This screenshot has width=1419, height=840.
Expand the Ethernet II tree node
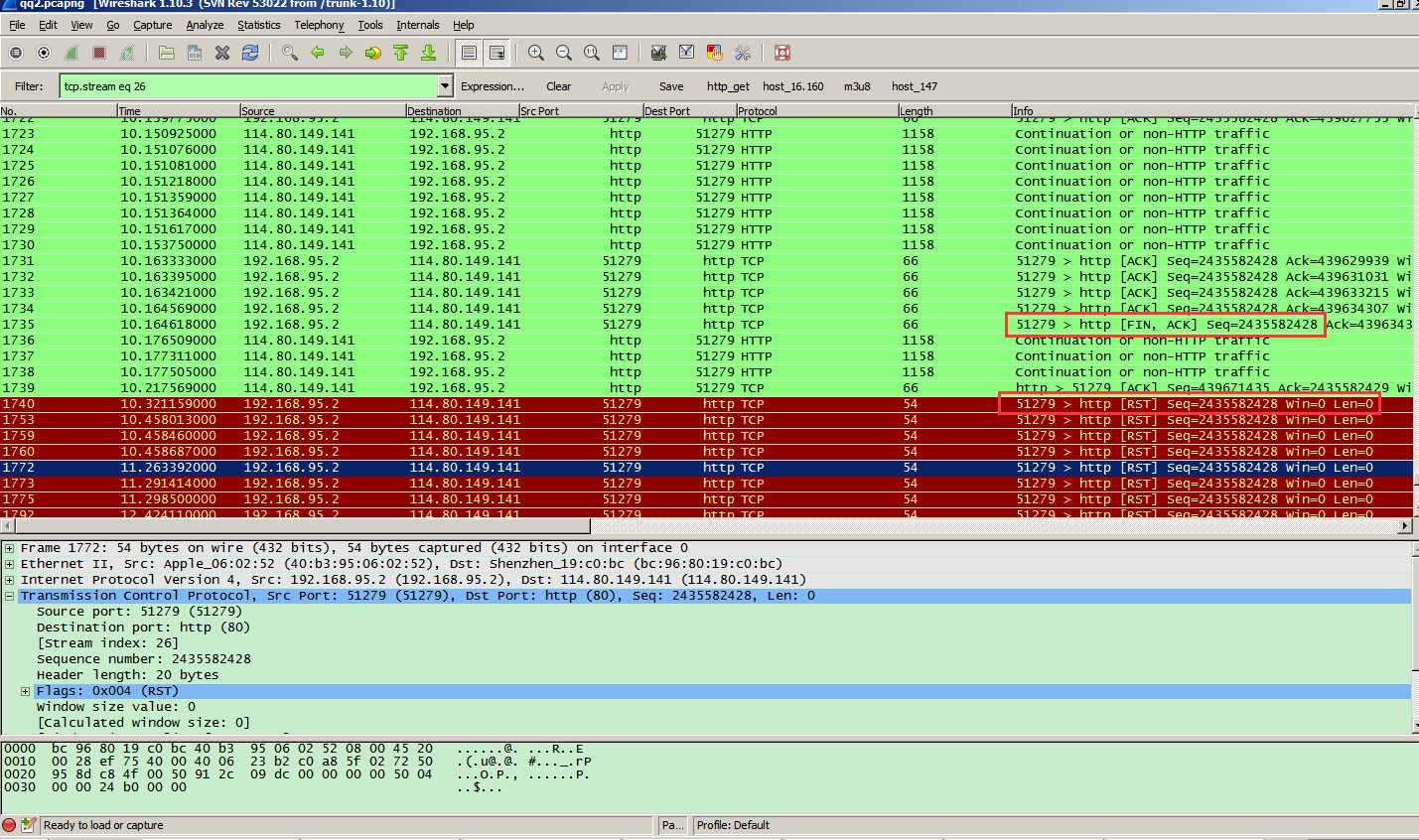pyautogui.click(x=9, y=564)
